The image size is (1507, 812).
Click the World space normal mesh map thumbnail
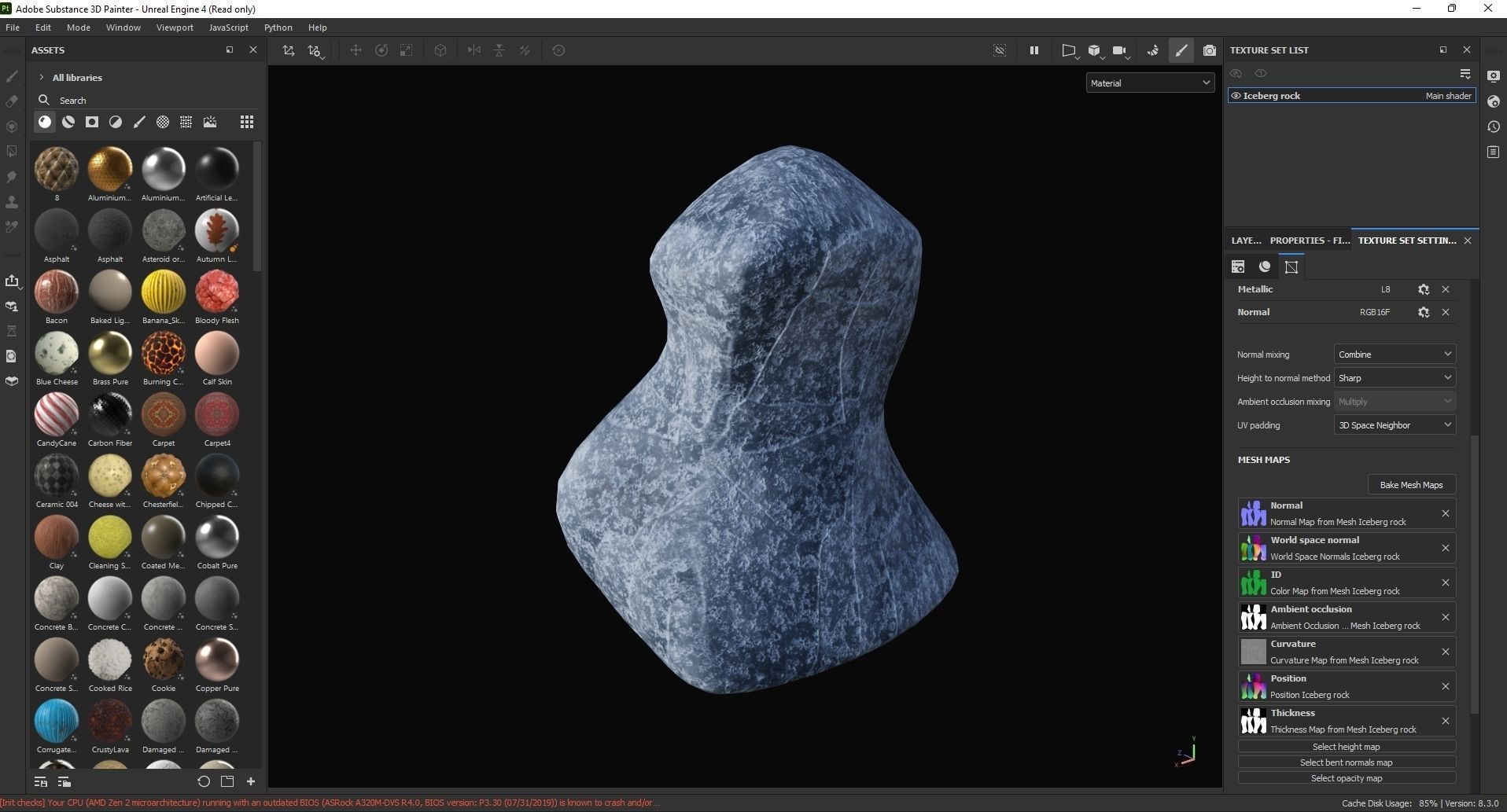click(x=1253, y=548)
